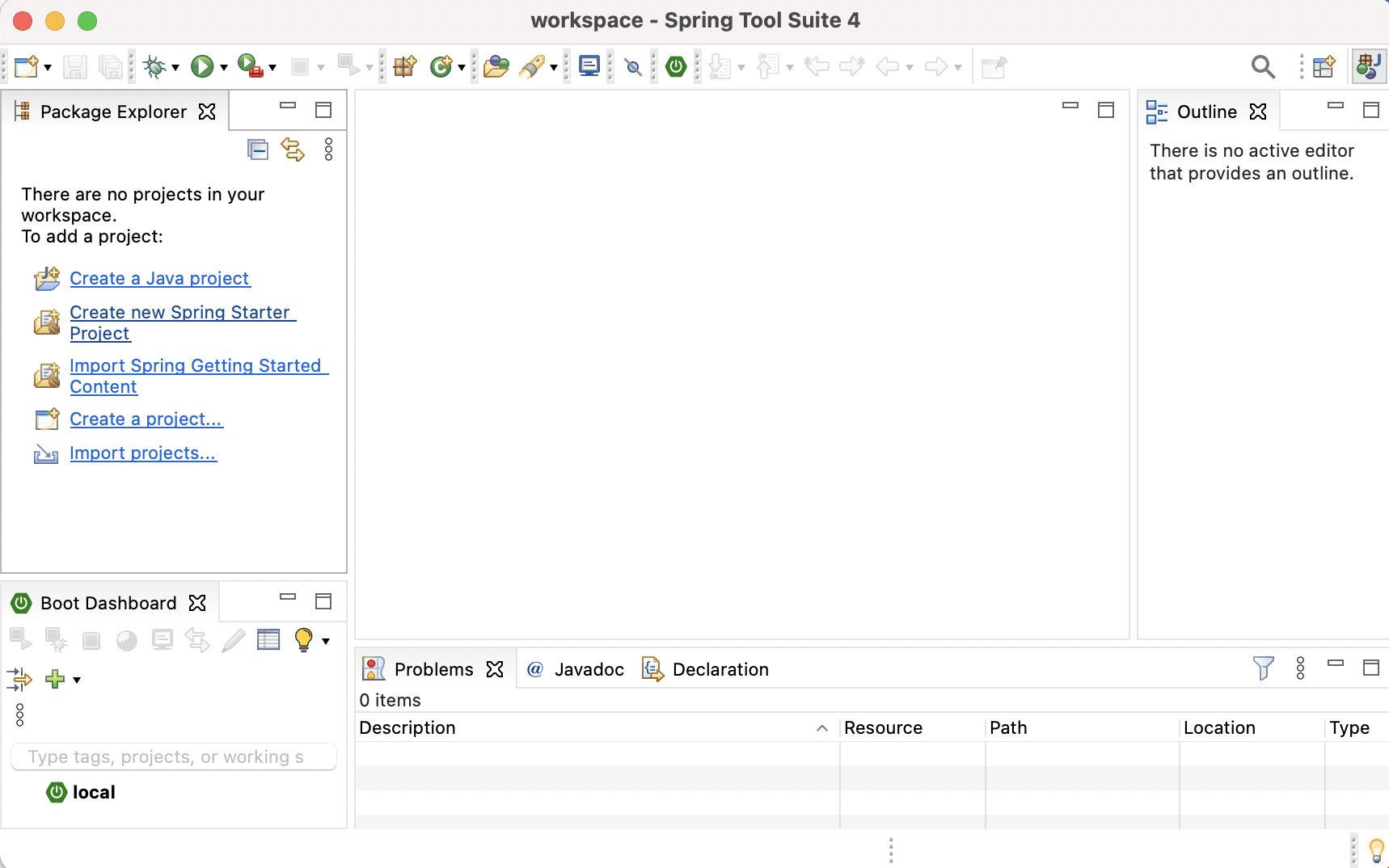
Task: Click the Open Perspective icon
Action: [x=1324, y=67]
